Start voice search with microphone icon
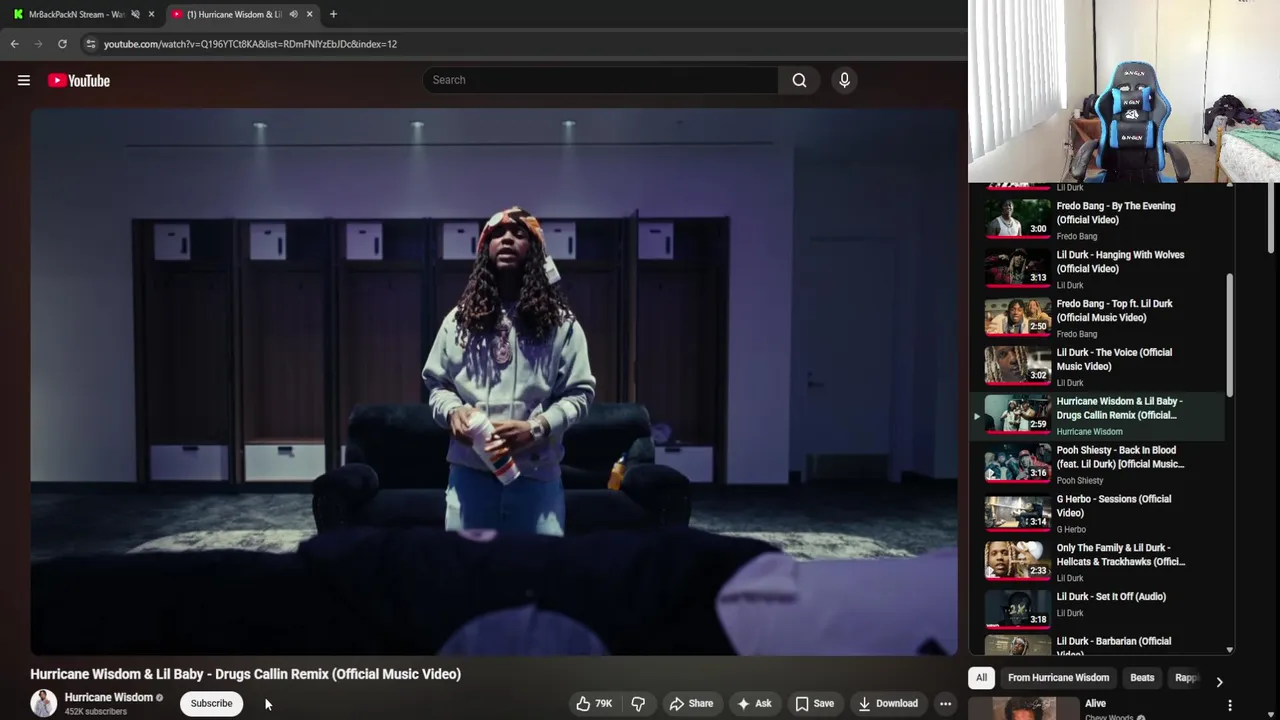Viewport: 1280px width, 720px height. [x=844, y=80]
